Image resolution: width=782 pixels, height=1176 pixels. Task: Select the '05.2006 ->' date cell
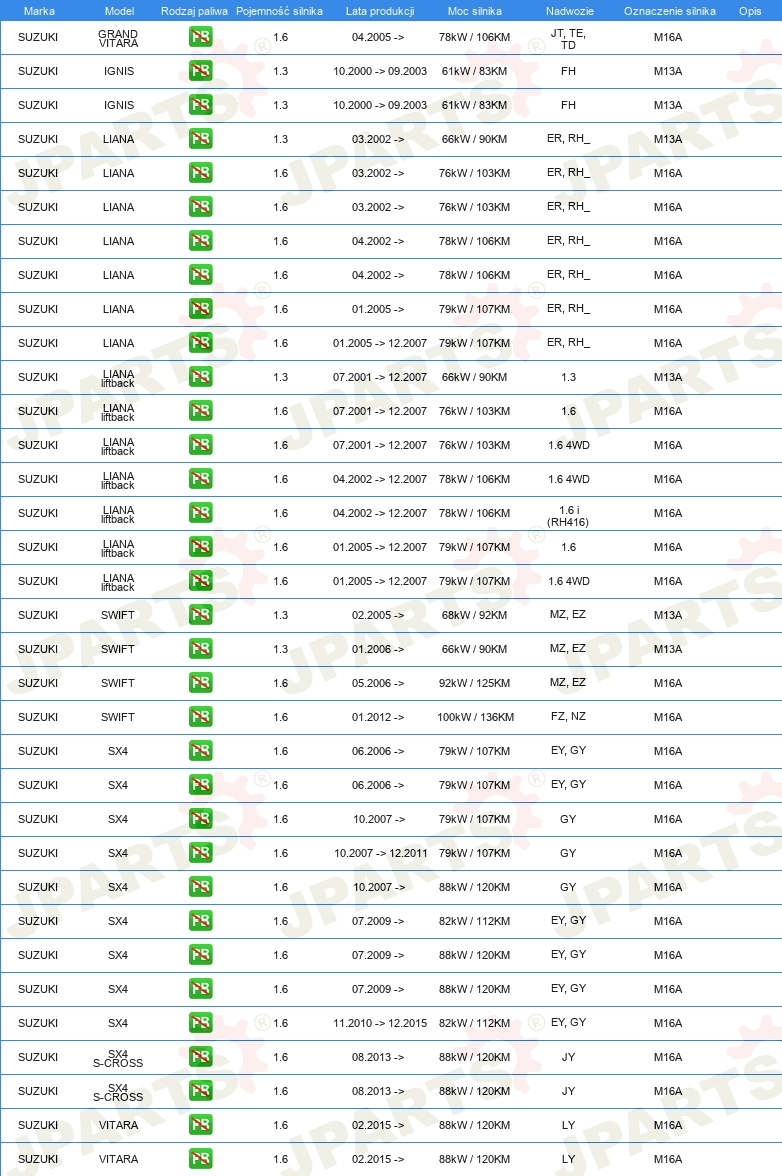pos(378,682)
